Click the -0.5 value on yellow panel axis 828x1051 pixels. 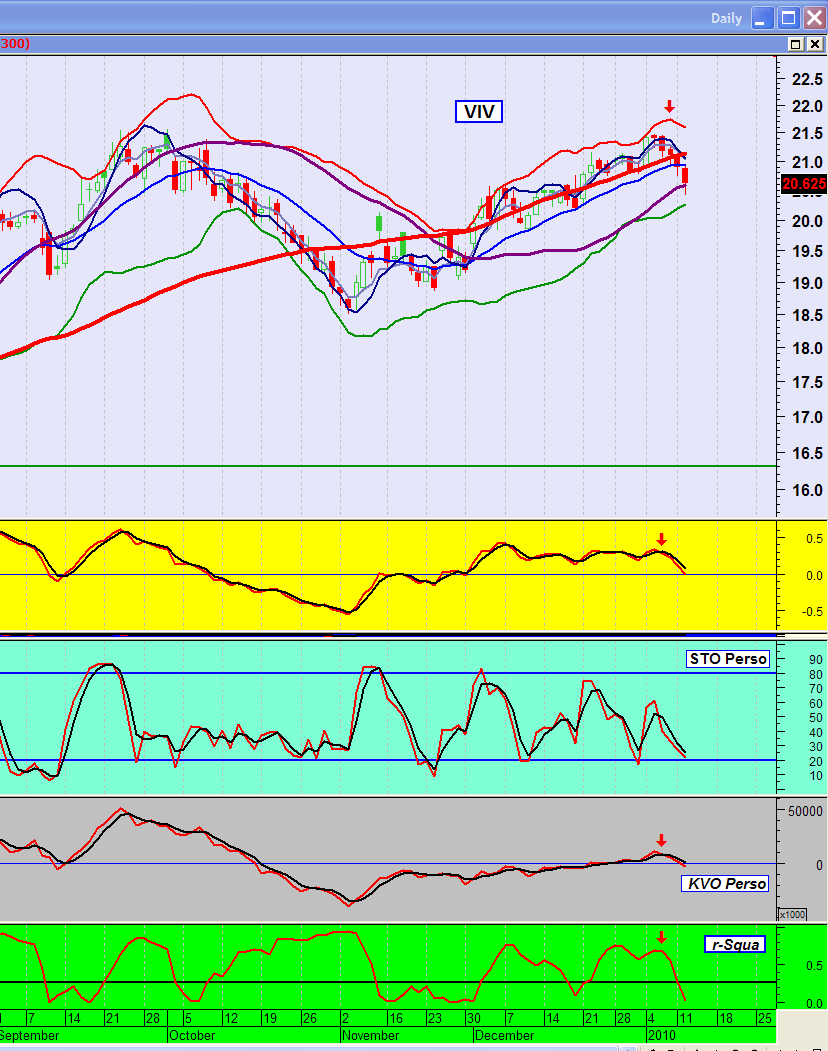point(811,611)
